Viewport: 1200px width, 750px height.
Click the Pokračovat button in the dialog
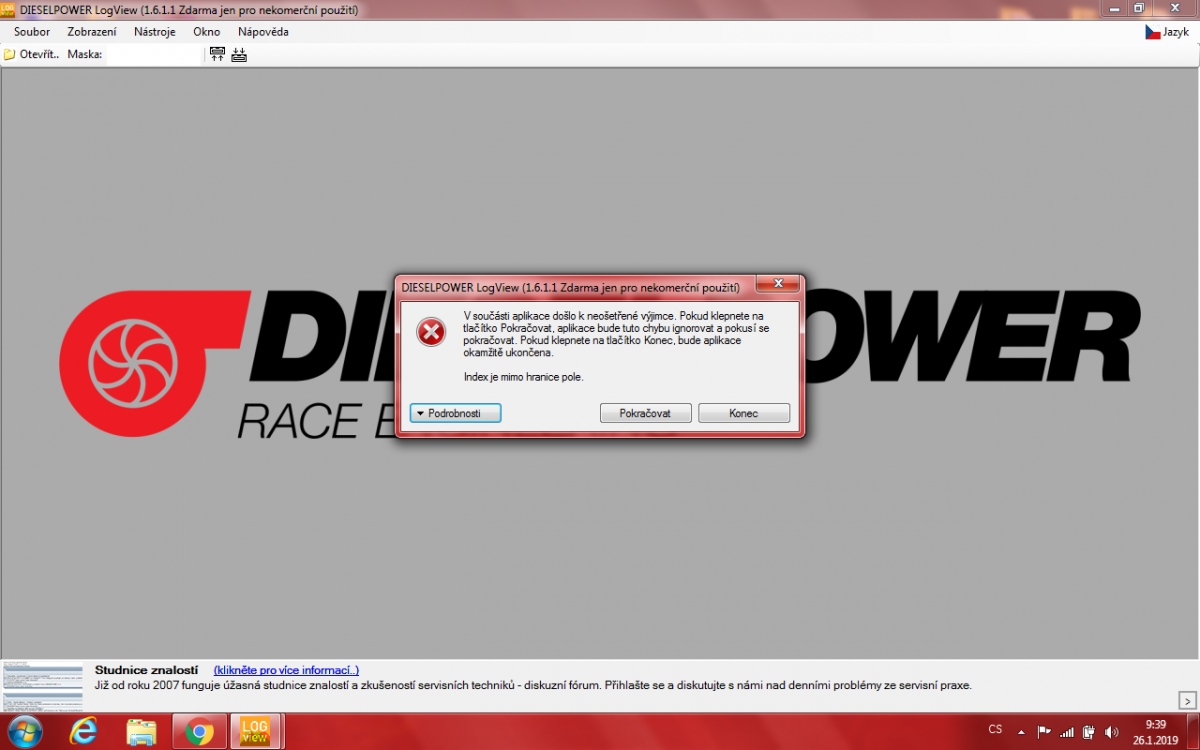[646, 413]
